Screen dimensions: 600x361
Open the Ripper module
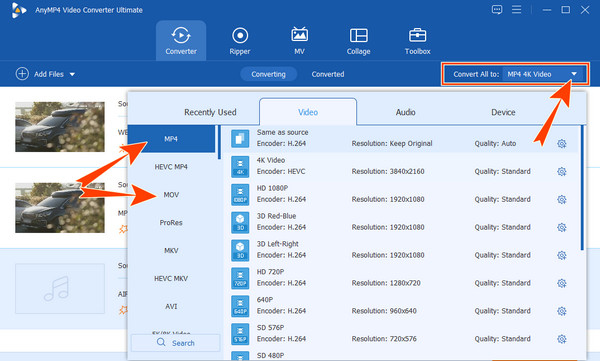click(x=240, y=41)
